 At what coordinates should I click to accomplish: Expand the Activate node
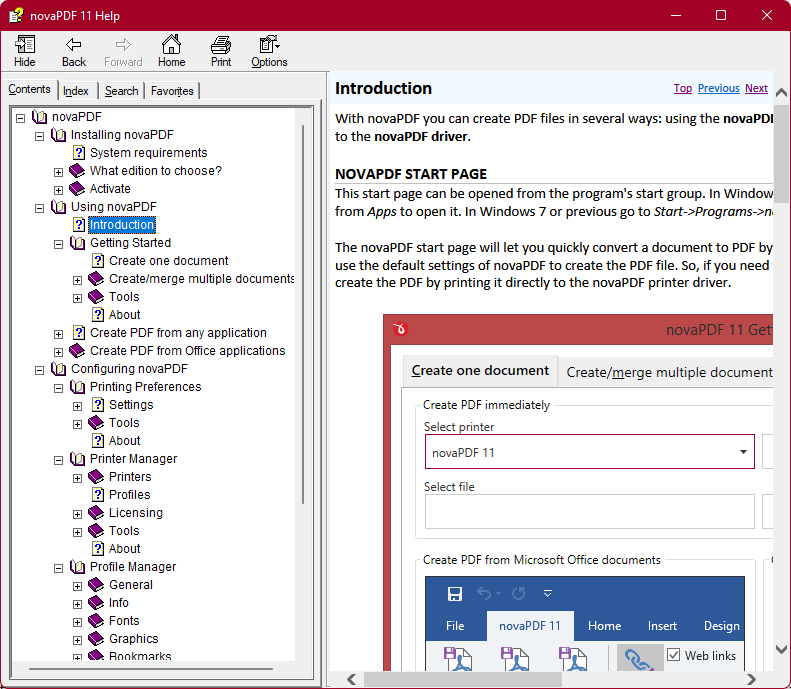click(59, 191)
